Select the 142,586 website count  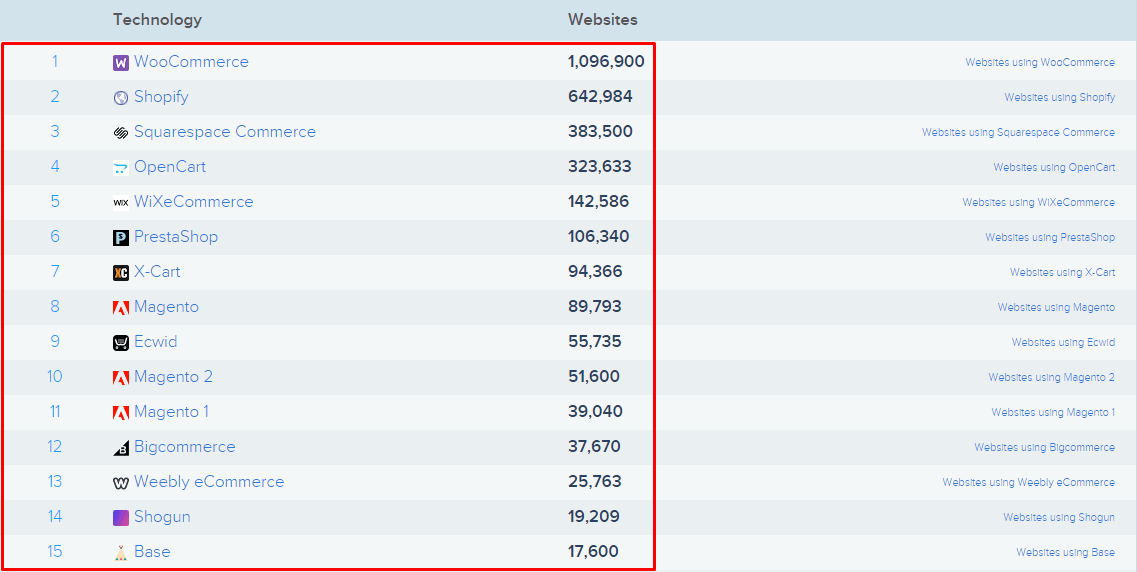(598, 202)
